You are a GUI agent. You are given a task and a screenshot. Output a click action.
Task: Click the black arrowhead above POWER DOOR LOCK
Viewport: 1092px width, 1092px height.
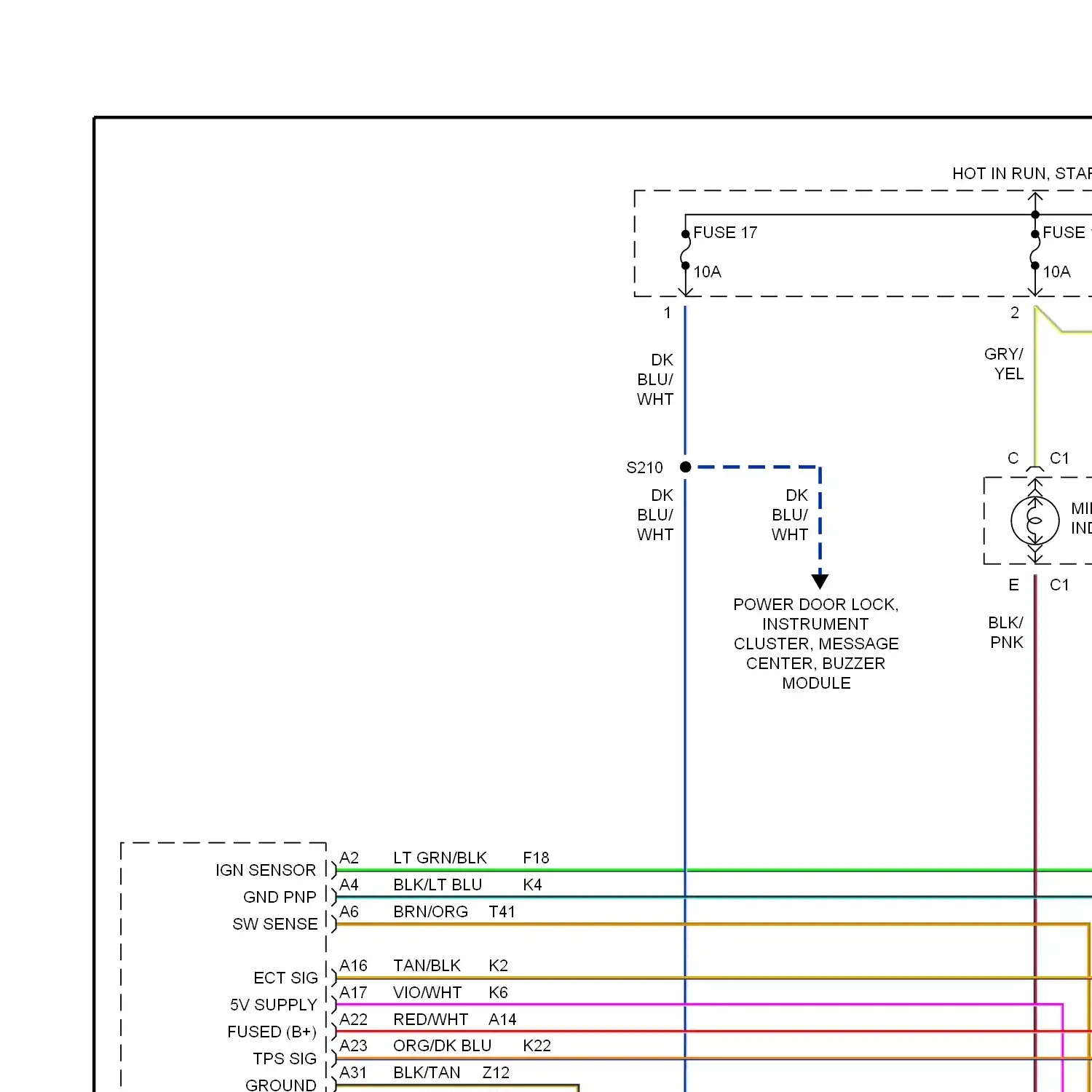820,581
